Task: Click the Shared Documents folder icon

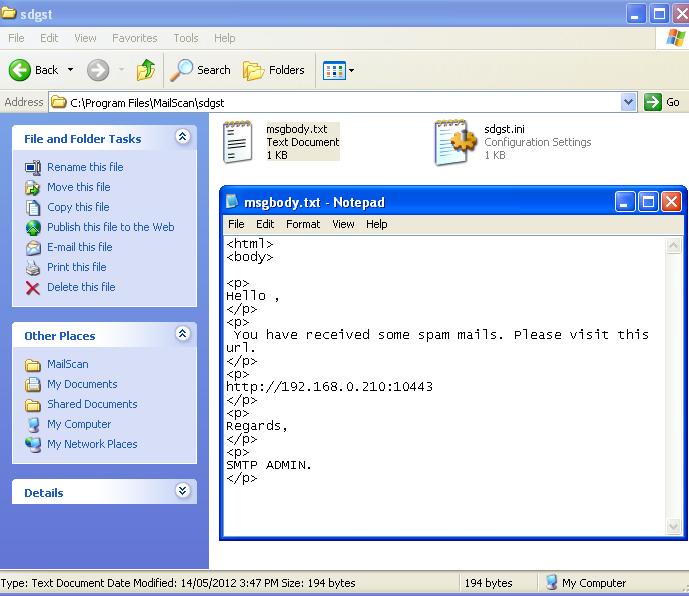Action: pyautogui.click(x=33, y=405)
